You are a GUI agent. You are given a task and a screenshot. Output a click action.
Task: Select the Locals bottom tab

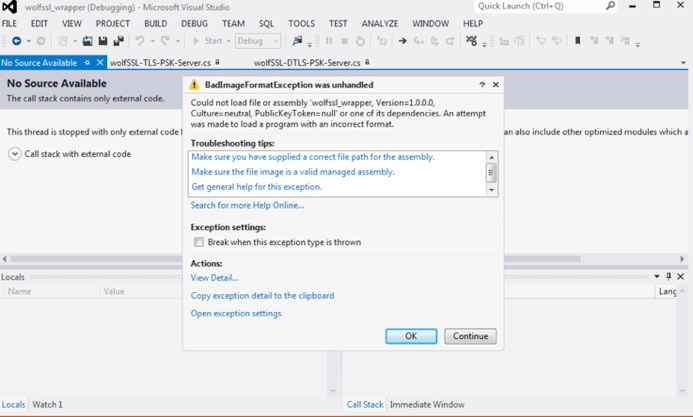13,404
